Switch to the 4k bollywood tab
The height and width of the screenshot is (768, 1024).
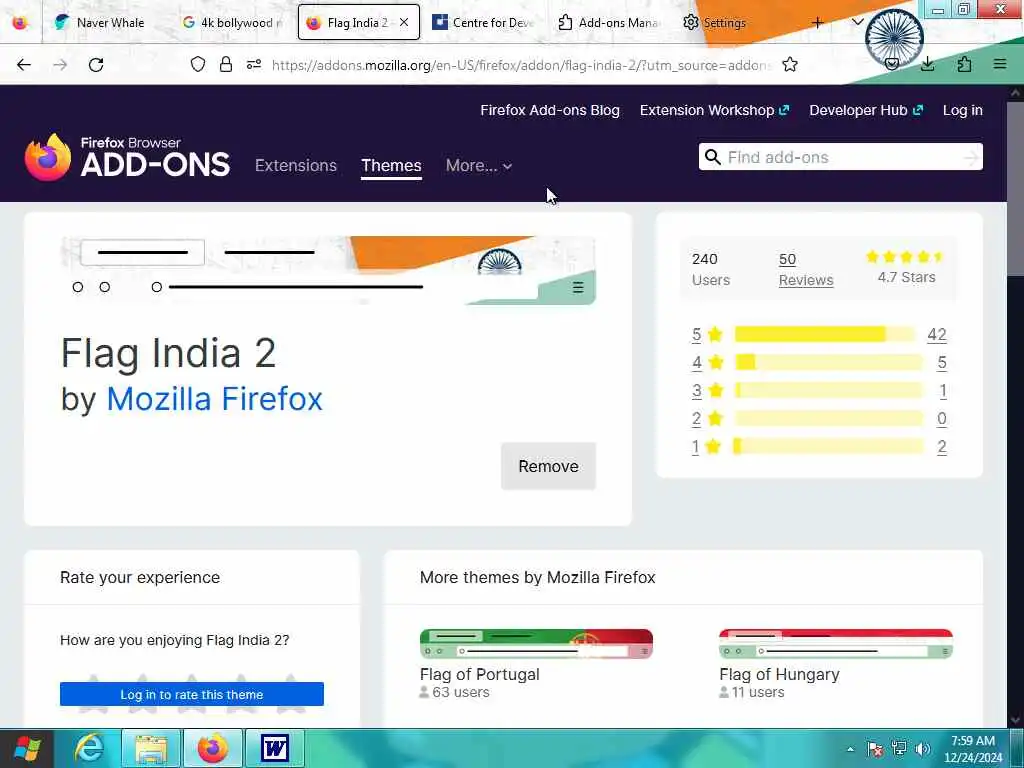point(233,23)
